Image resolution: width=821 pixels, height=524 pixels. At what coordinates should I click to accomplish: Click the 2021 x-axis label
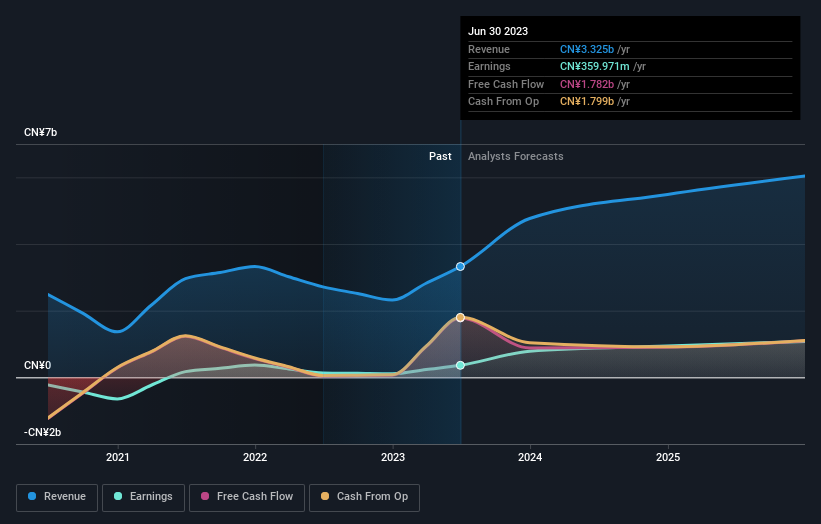click(x=118, y=457)
